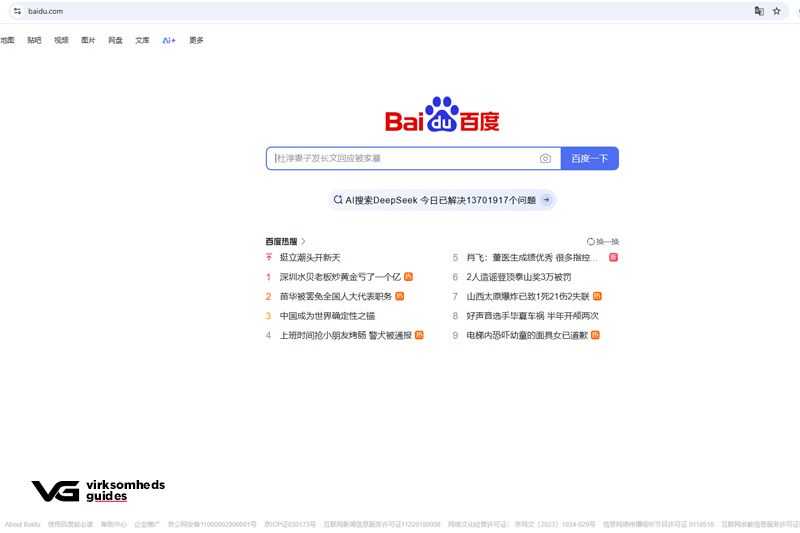Go to the 图片 section
800x533 pixels.
pyautogui.click(x=88, y=40)
